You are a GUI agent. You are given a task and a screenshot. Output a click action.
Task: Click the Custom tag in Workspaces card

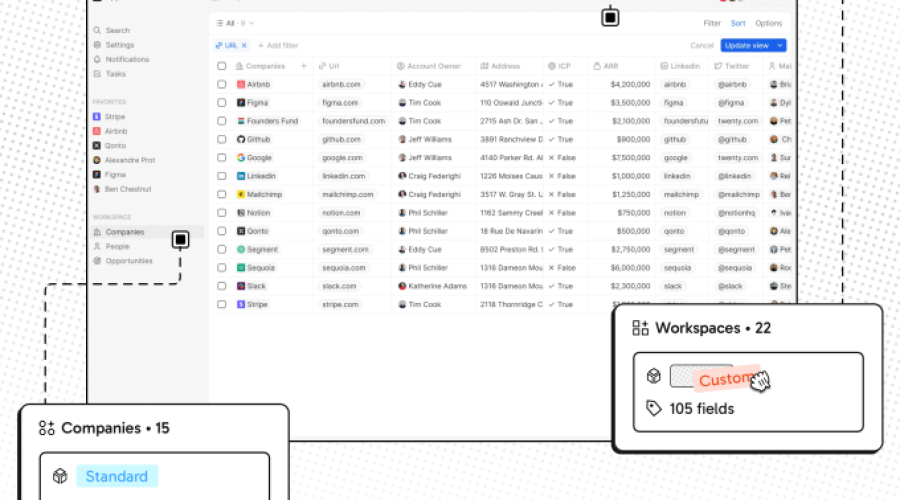pyautogui.click(x=726, y=379)
